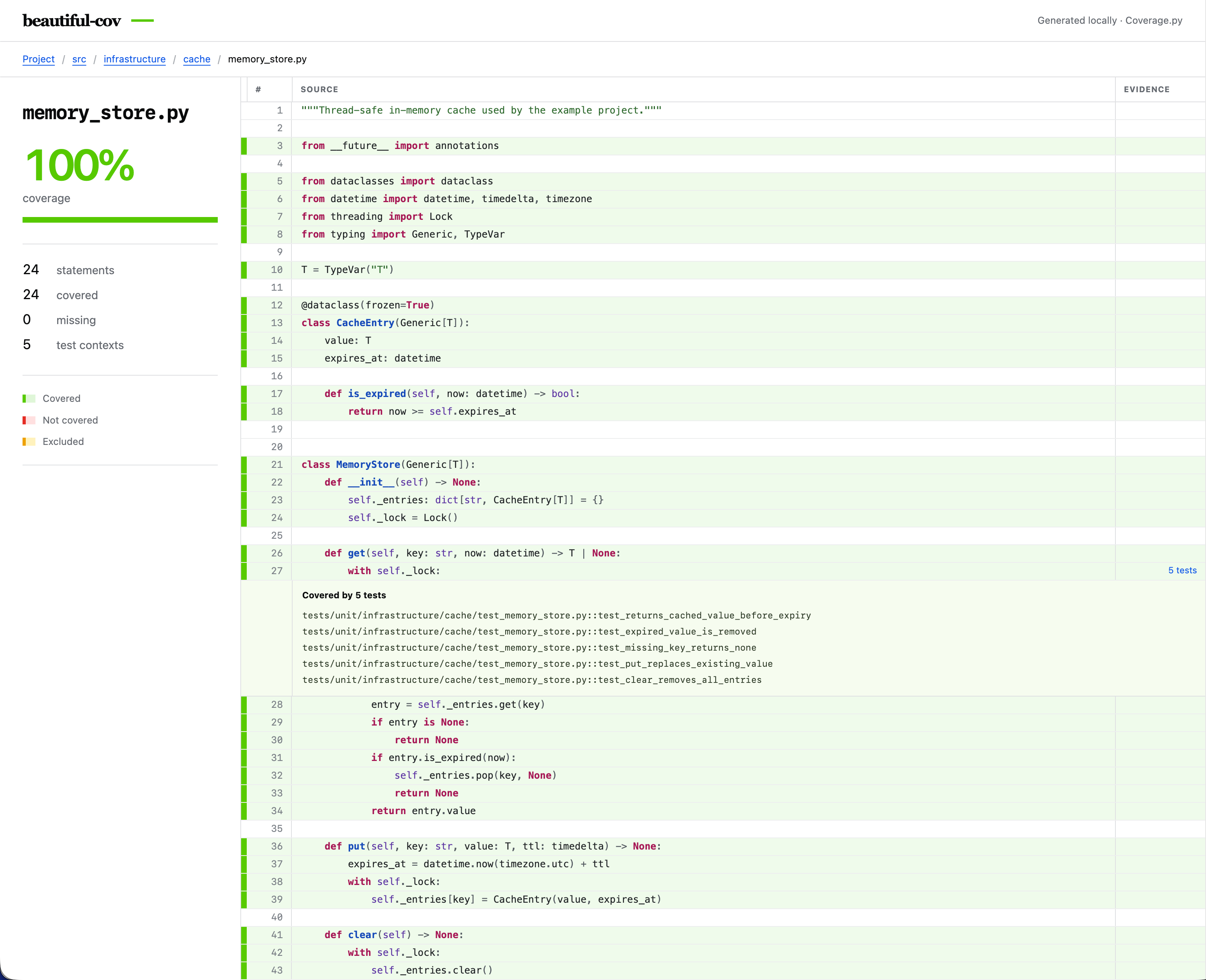This screenshot has width=1206, height=980.
Task: Click the Excluded legend swatch
Action: coord(29,441)
